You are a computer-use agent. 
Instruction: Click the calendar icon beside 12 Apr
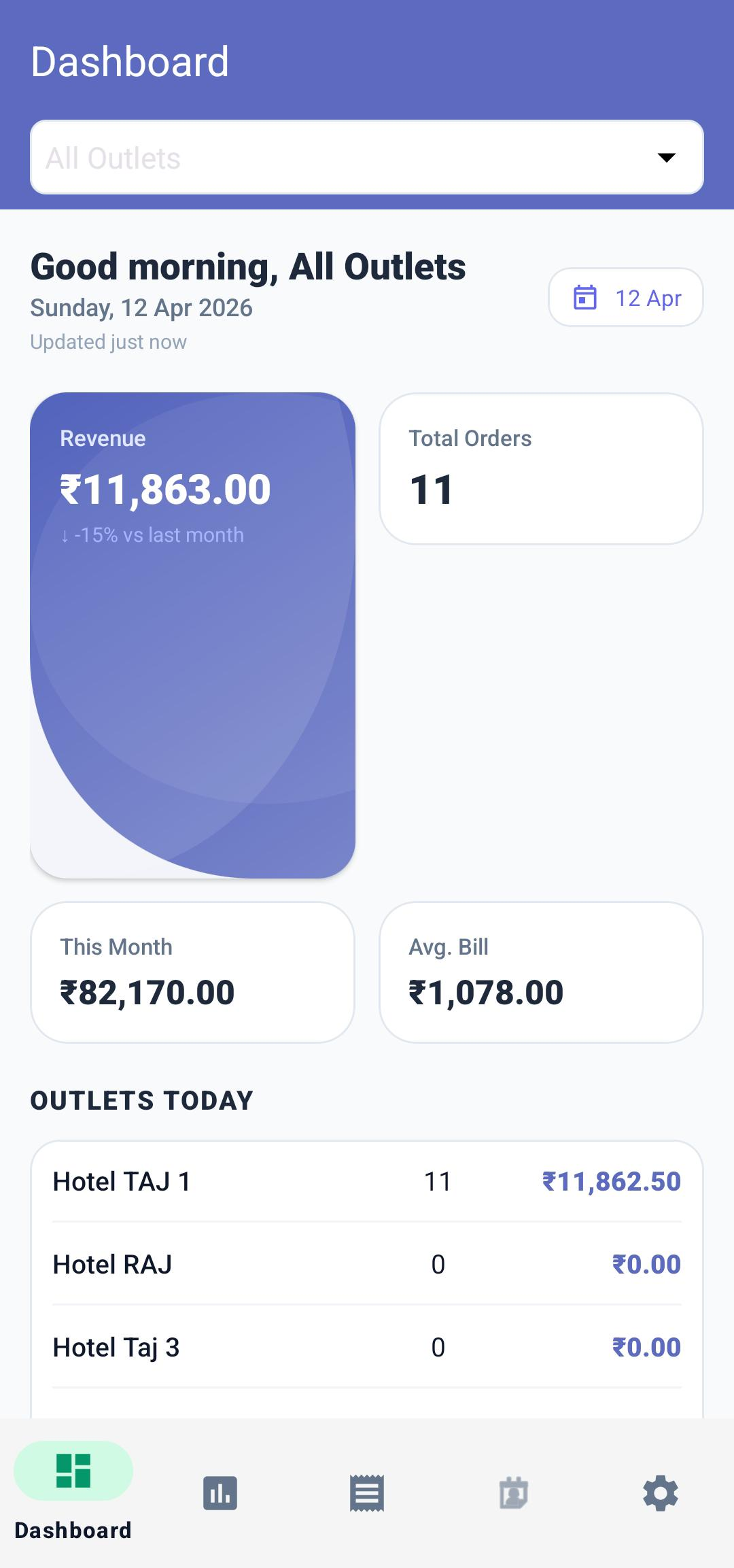point(584,298)
